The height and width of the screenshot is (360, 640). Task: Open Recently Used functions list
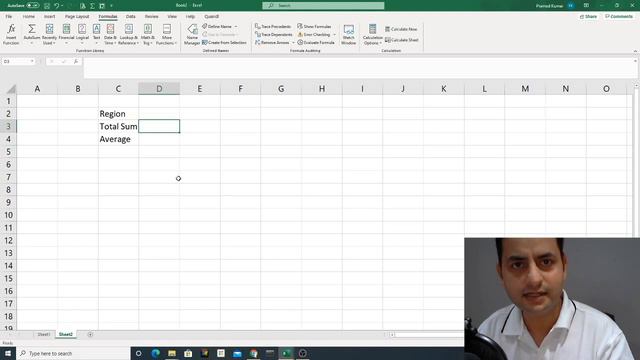click(49, 34)
